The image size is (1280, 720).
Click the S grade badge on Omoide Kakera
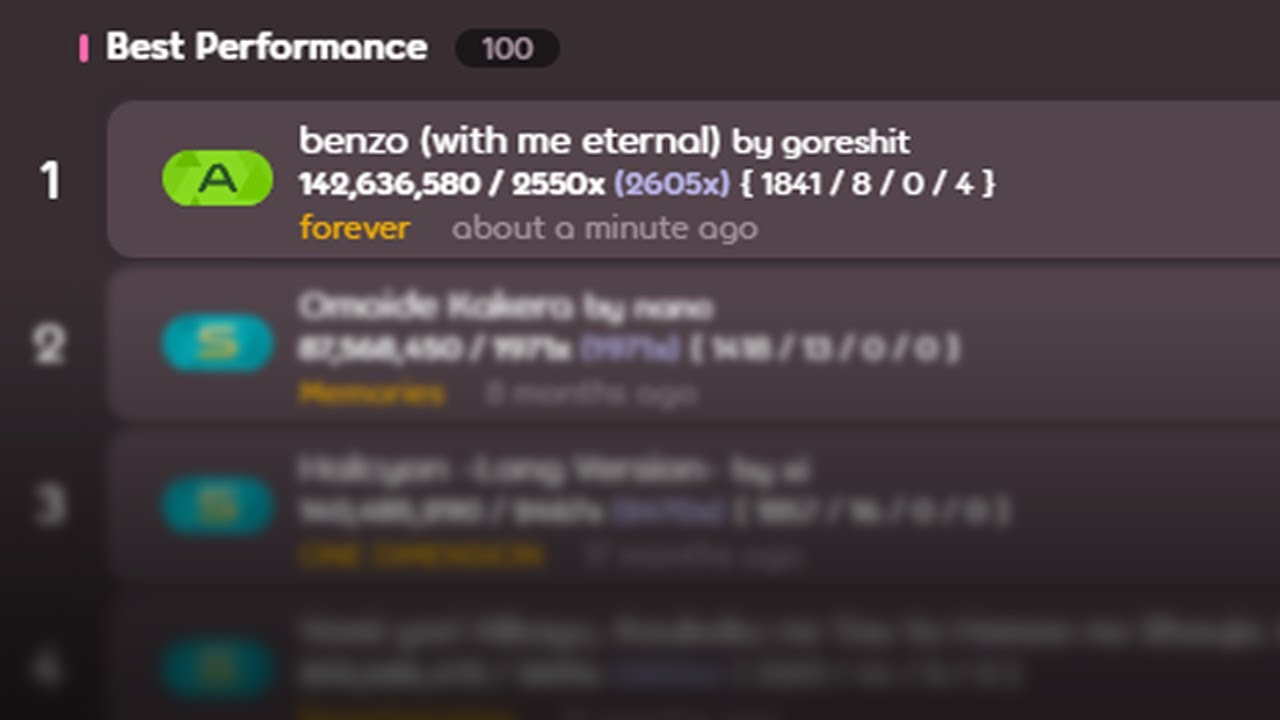click(x=217, y=343)
